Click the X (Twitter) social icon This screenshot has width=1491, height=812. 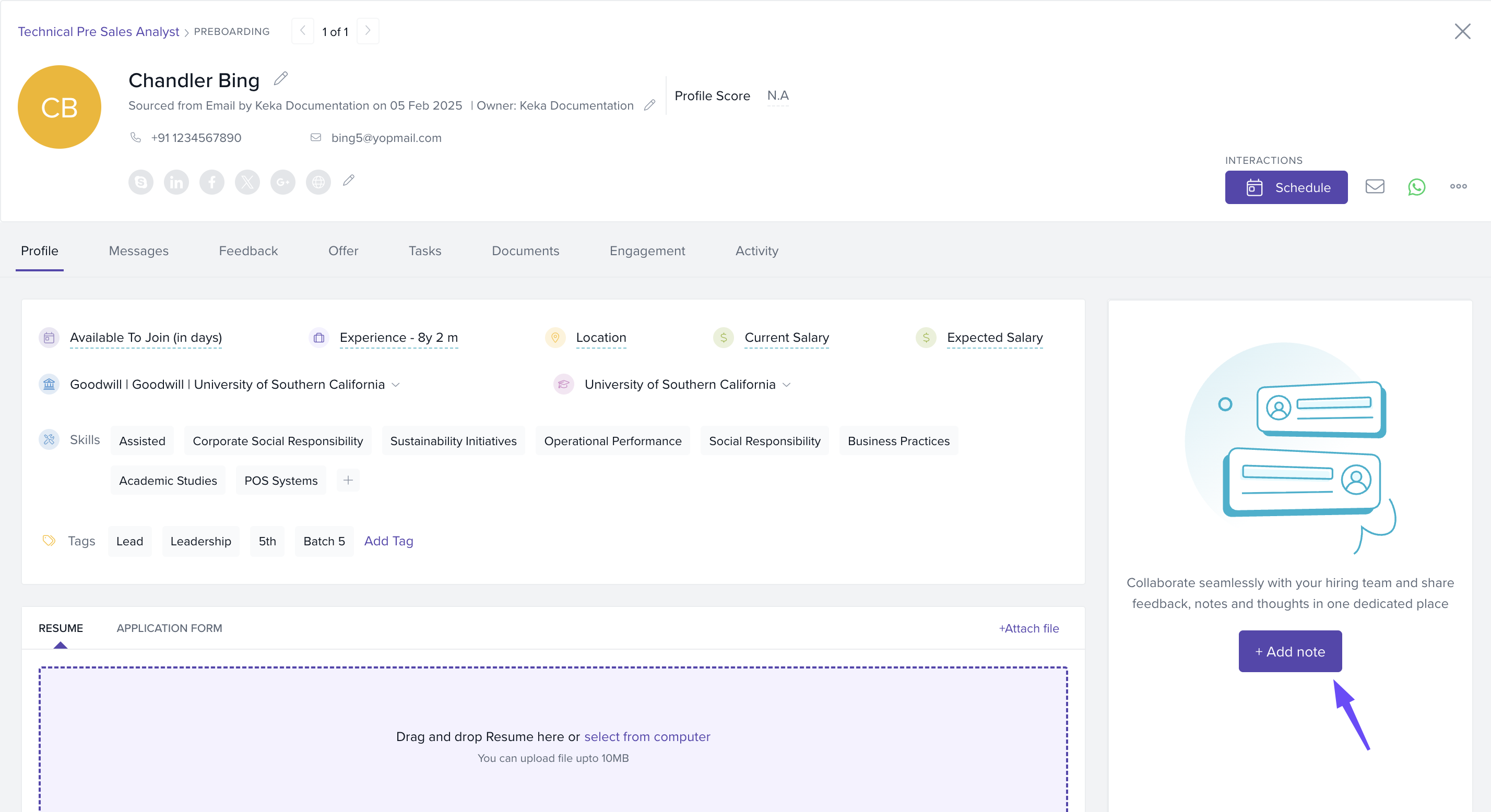click(247, 182)
